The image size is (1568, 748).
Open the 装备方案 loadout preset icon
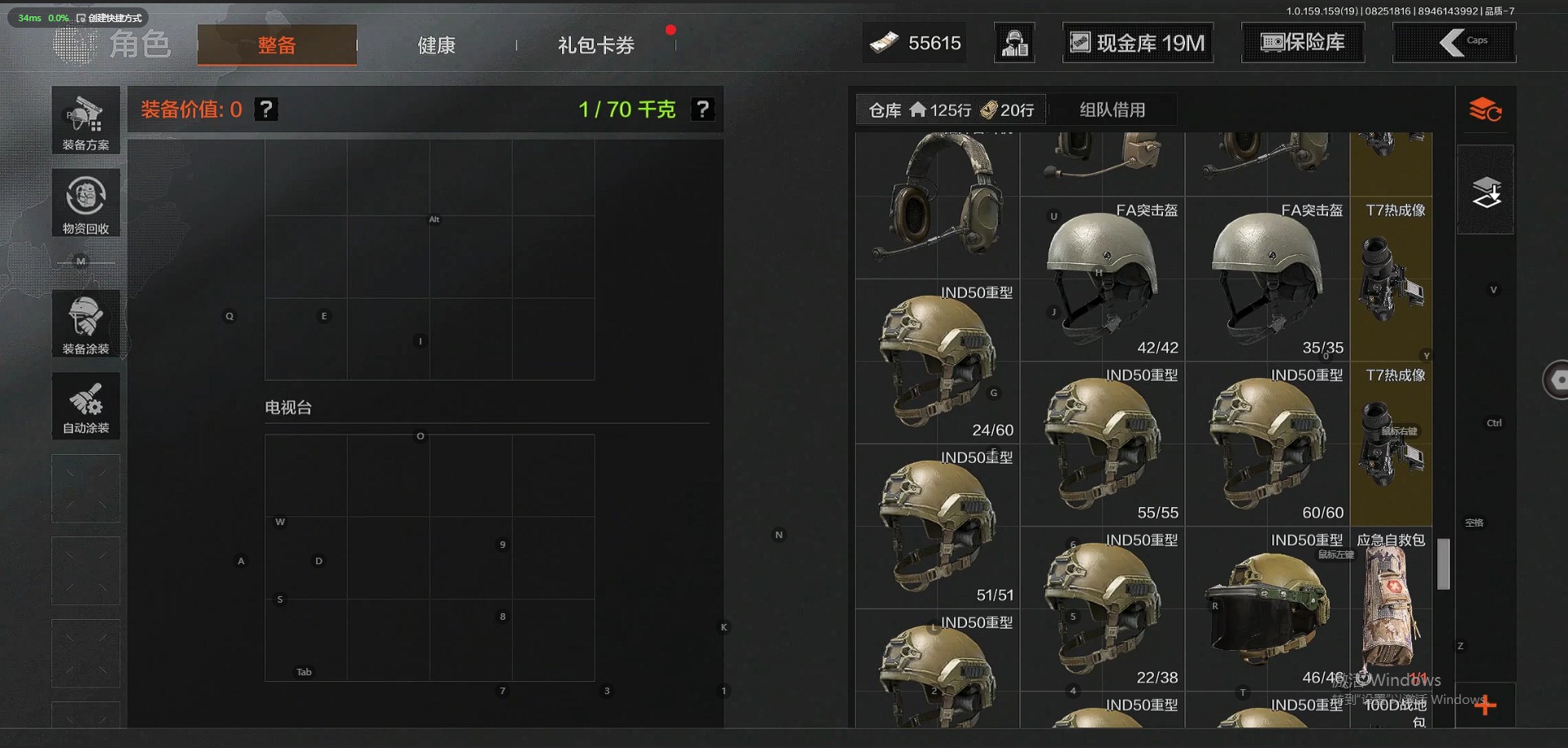click(86, 120)
